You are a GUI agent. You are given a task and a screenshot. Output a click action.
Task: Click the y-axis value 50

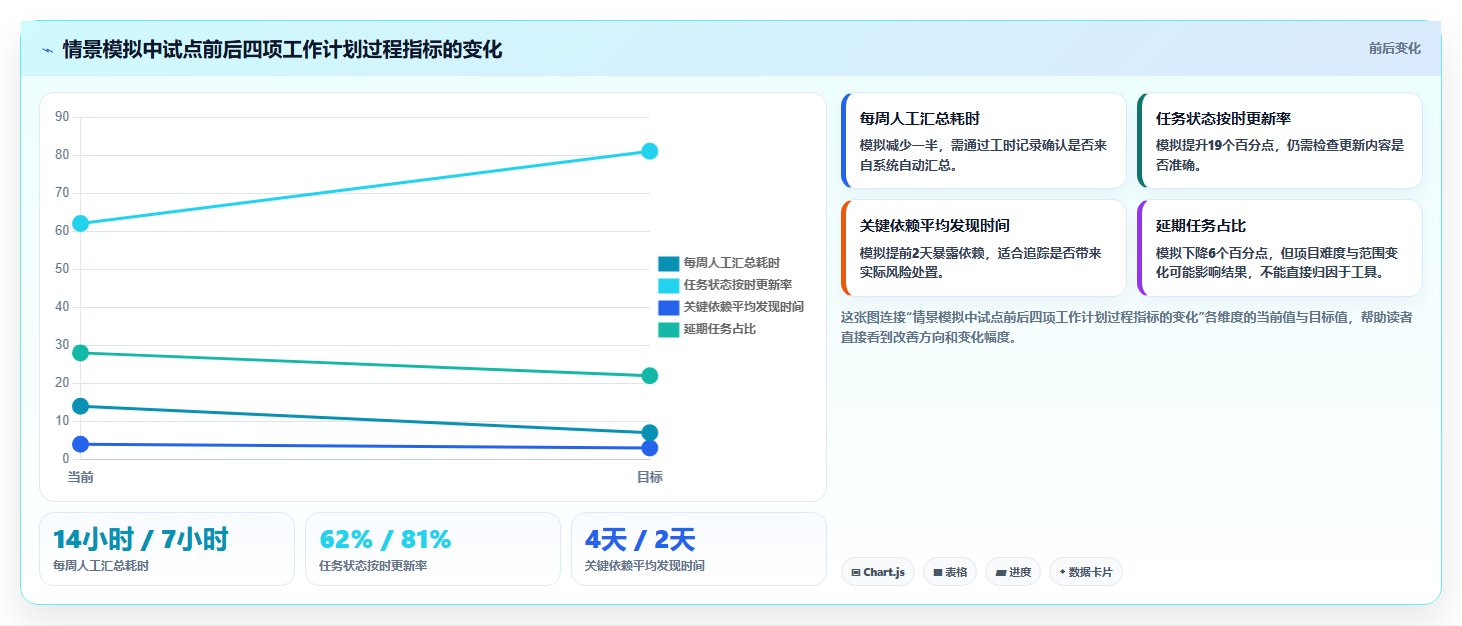[x=62, y=269]
